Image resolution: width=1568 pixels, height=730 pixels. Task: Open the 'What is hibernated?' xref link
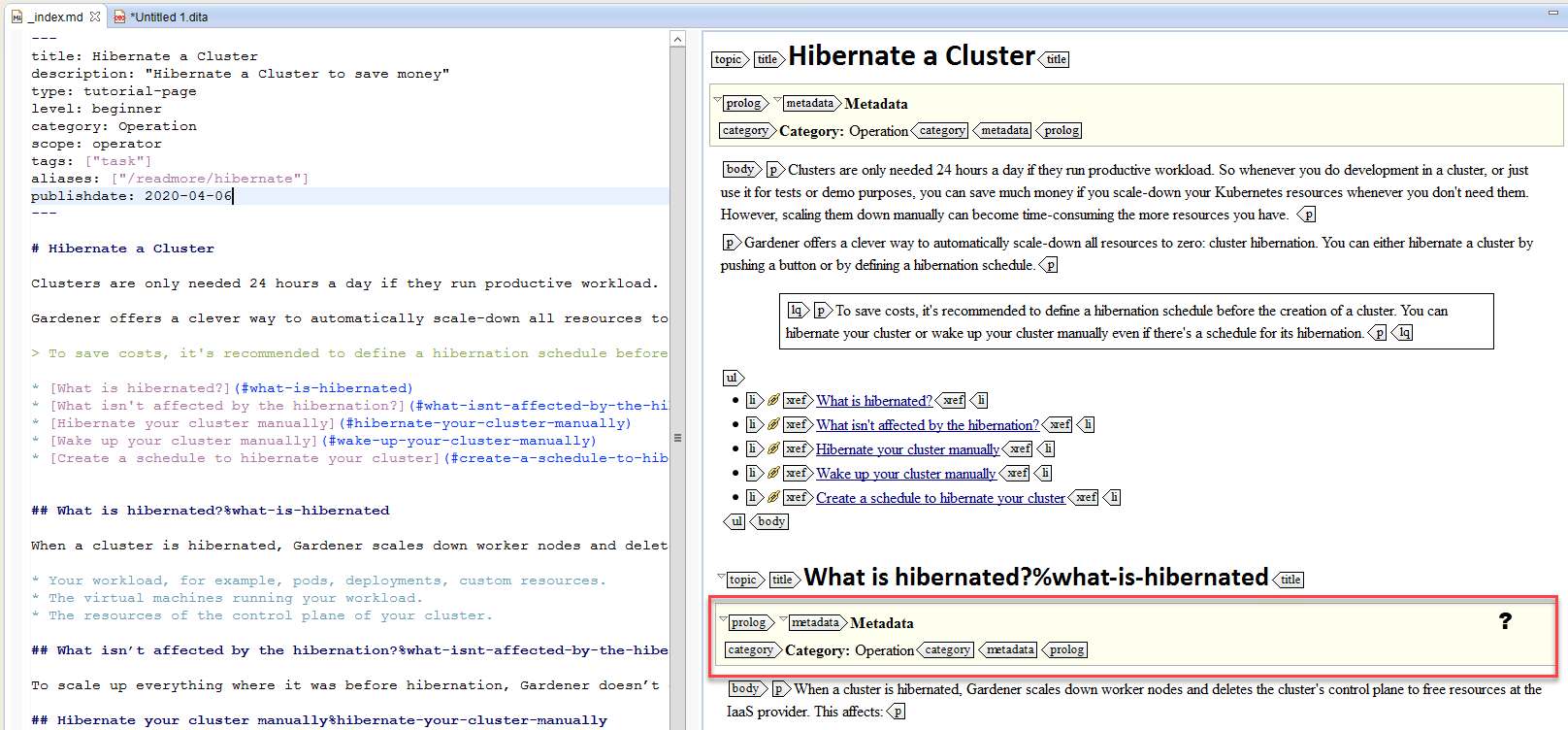874,401
